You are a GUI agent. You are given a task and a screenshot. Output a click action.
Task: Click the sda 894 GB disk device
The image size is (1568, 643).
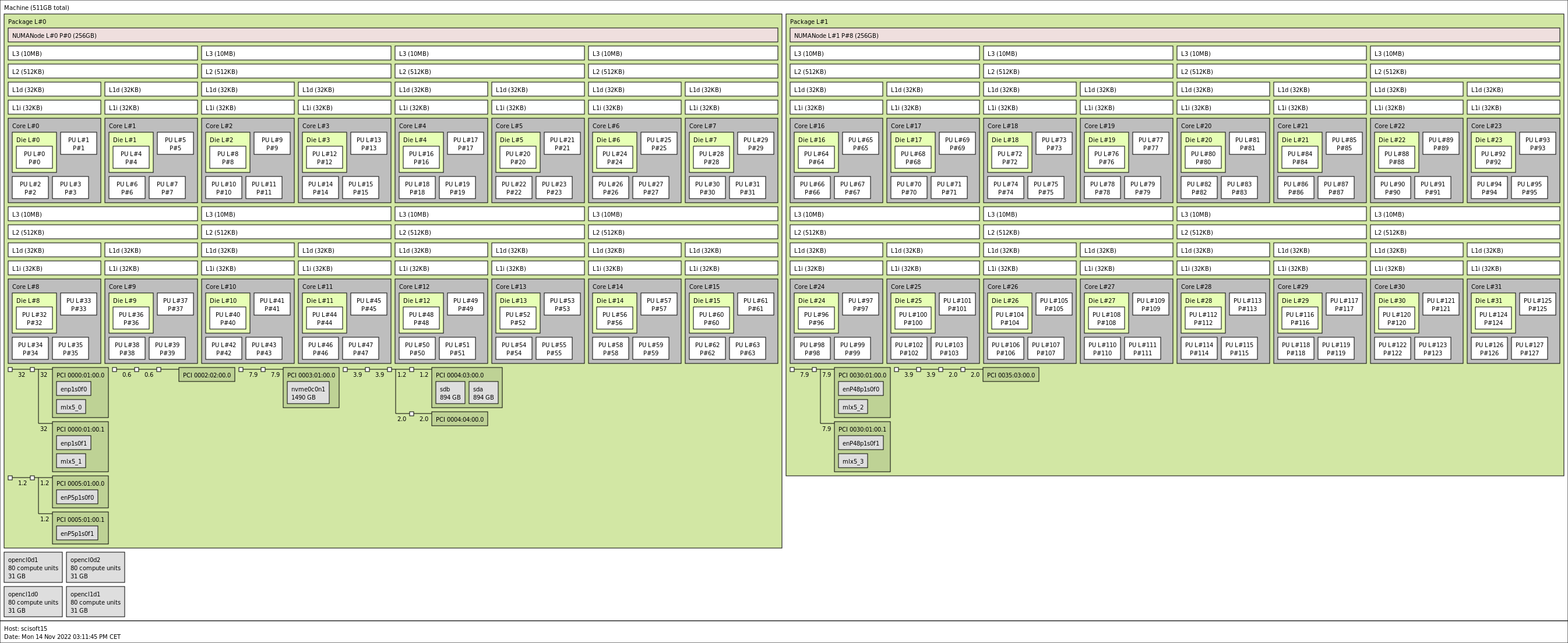pos(482,393)
